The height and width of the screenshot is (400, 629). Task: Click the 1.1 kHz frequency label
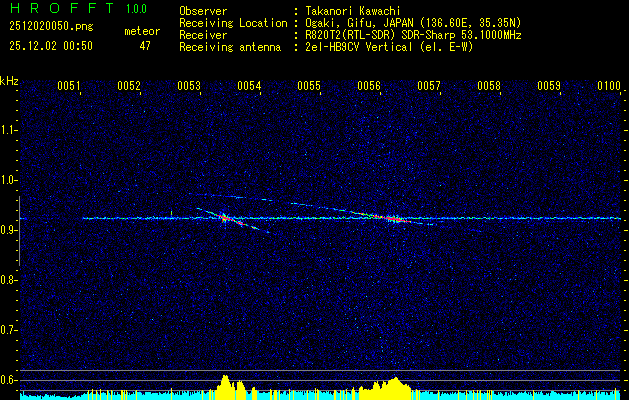[8, 130]
